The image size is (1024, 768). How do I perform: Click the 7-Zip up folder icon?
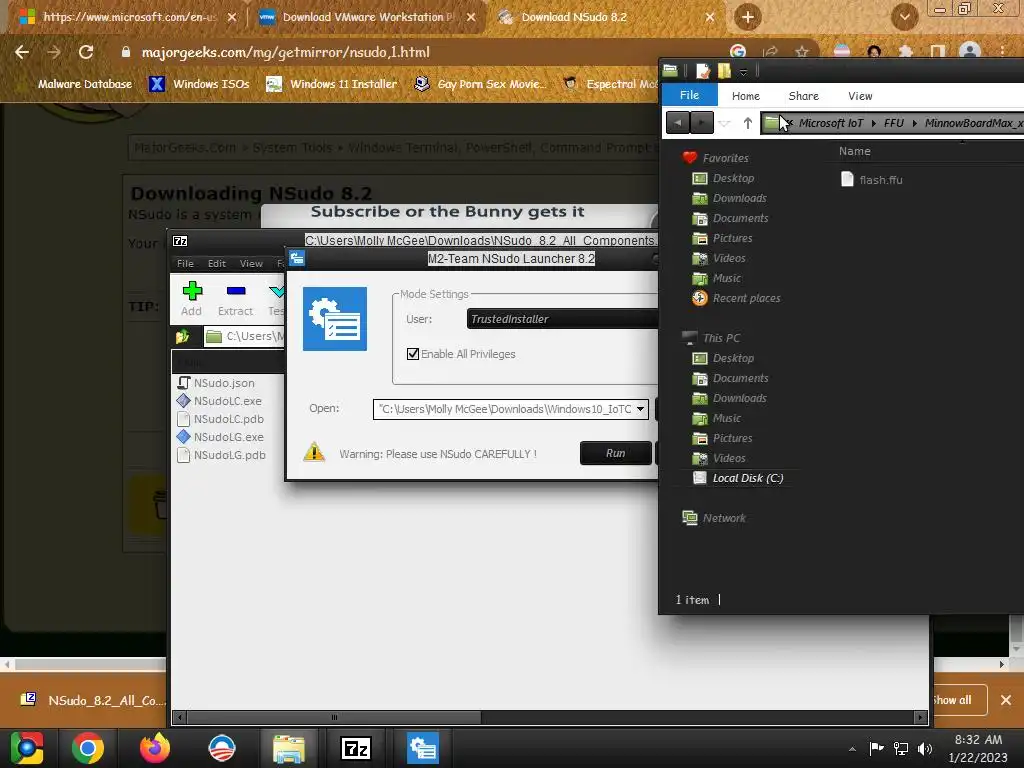[x=182, y=336]
